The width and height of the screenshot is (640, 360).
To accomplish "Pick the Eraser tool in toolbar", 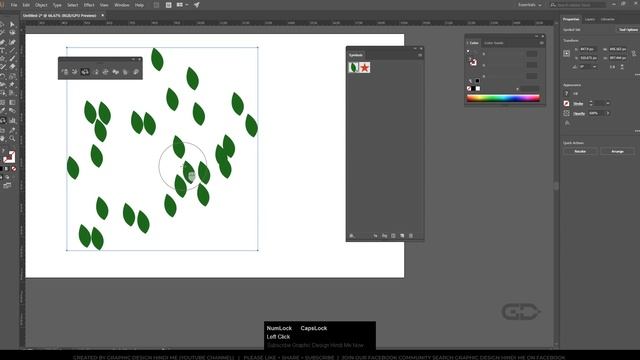I will click(x=12, y=67).
